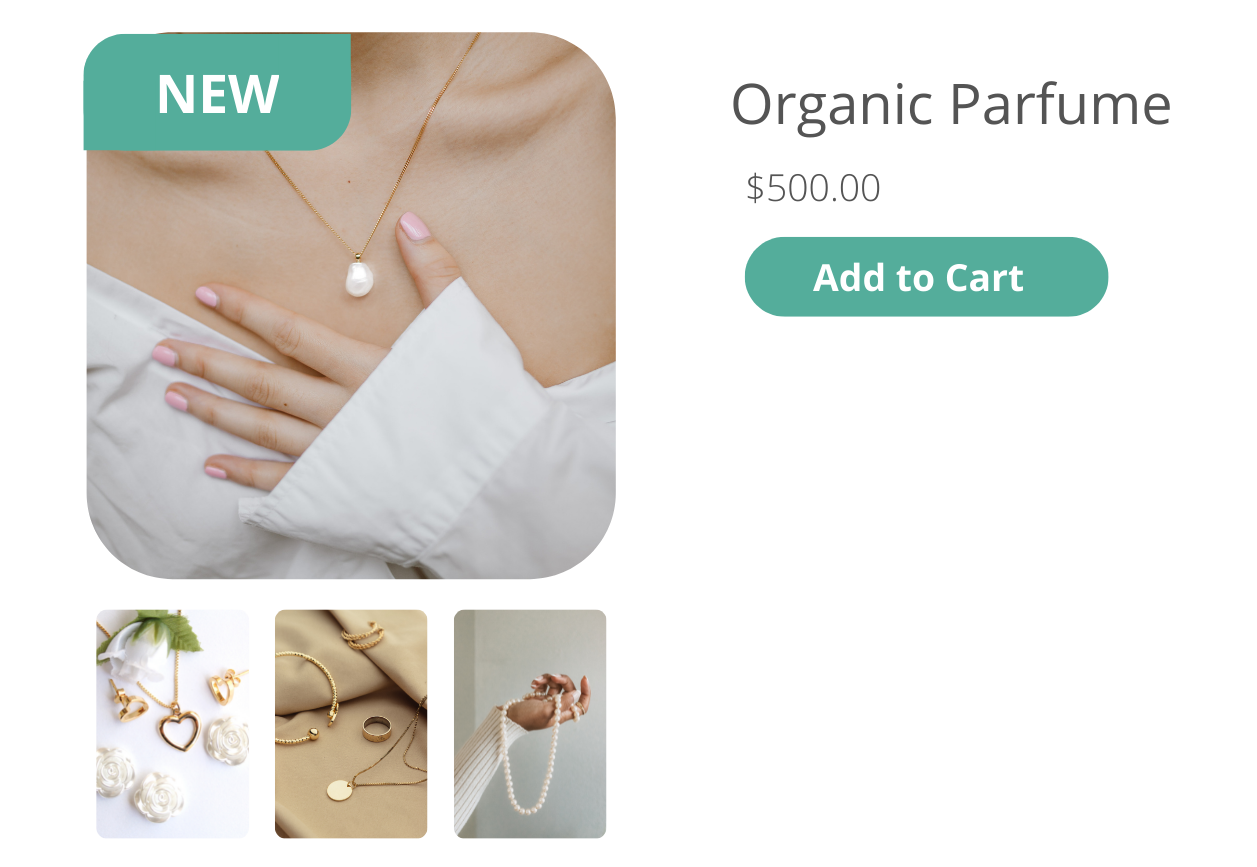Click the striped sleeve in the third thumbnail
This screenshot has height=867, width=1257.
(x=483, y=771)
